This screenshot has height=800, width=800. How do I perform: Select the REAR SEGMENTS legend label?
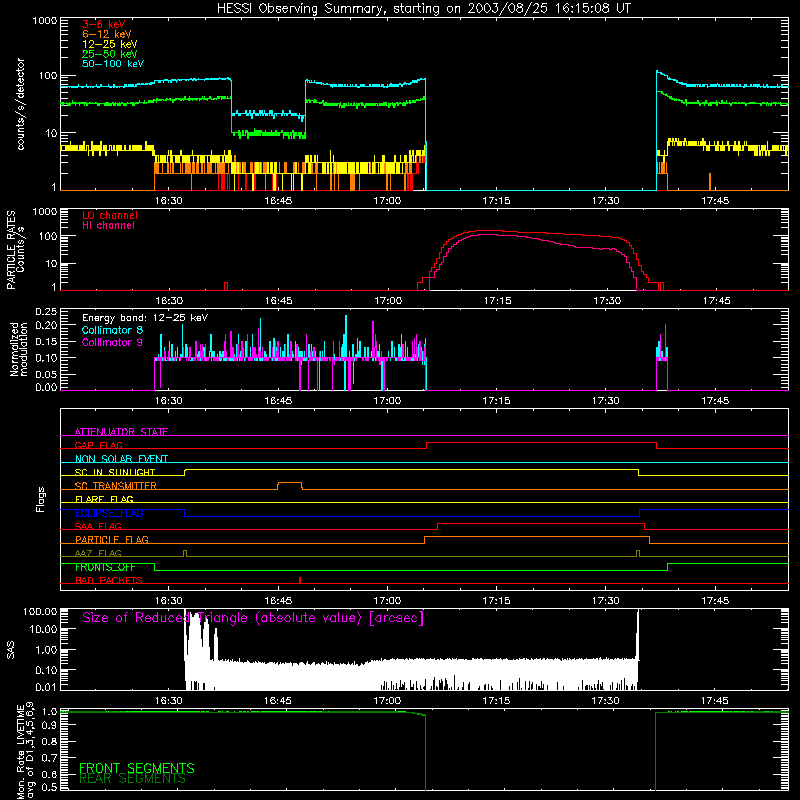pos(132,779)
